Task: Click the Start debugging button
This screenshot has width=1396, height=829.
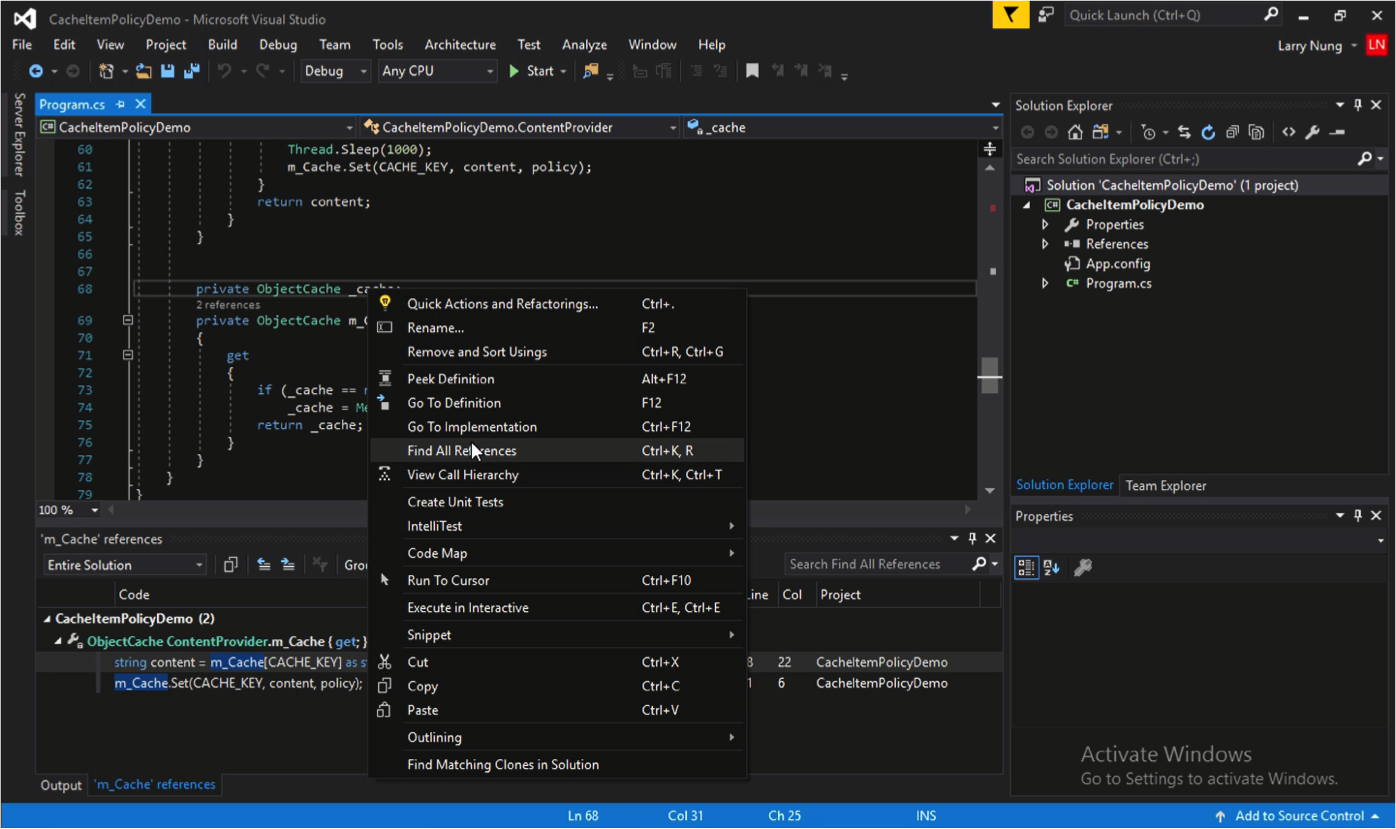Action: coord(531,71)
